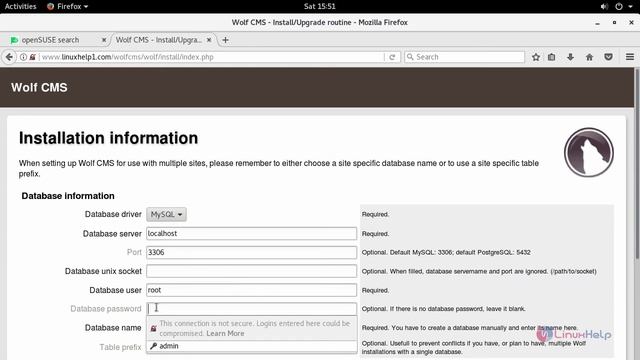Viewport: 640px width, 360px height.
Task: Click the insecure connection padlock icon
Action: click(x=32, y=57)
